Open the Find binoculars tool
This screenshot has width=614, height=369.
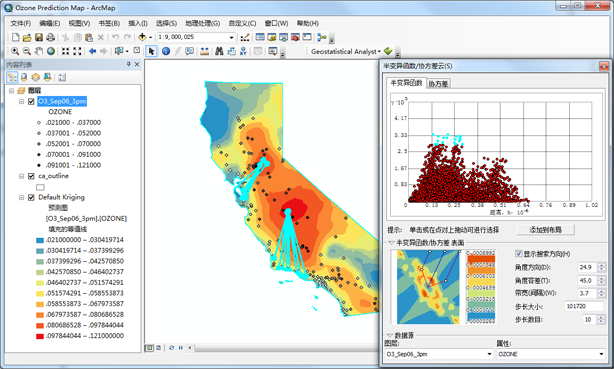219,51
